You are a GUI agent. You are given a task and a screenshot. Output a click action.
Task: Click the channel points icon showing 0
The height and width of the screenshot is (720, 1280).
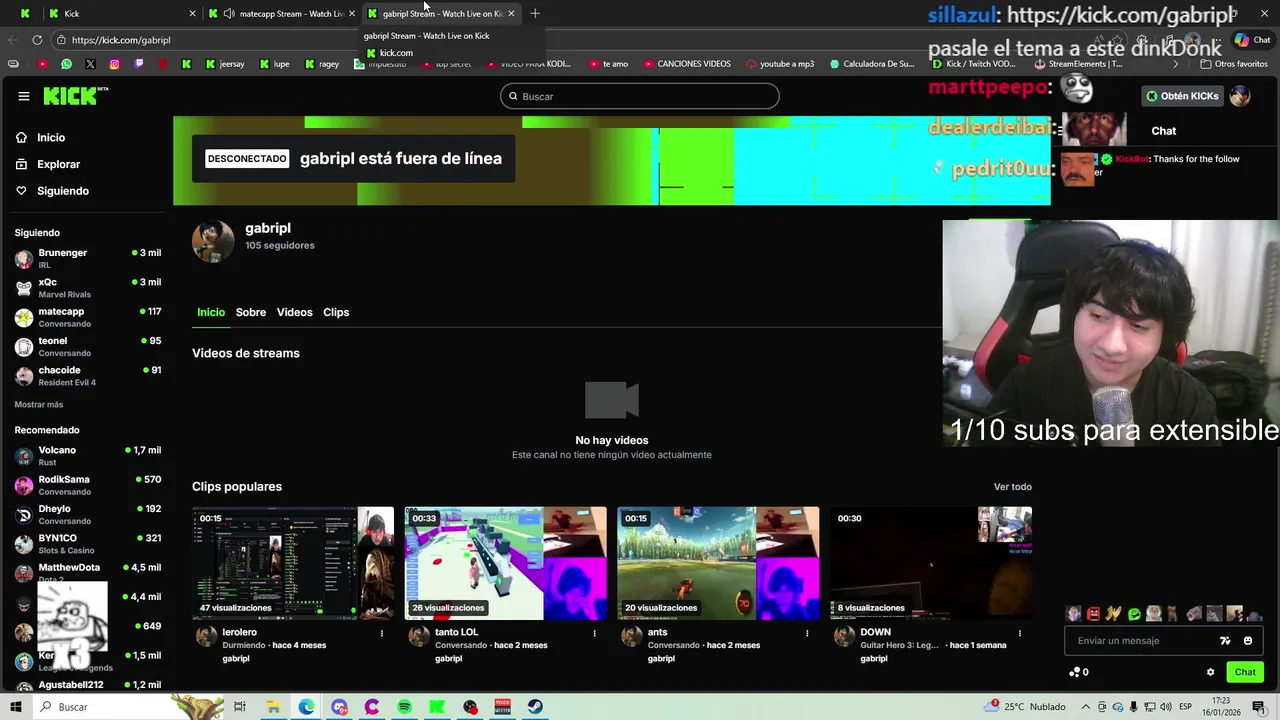click(x=1078, y=672)
